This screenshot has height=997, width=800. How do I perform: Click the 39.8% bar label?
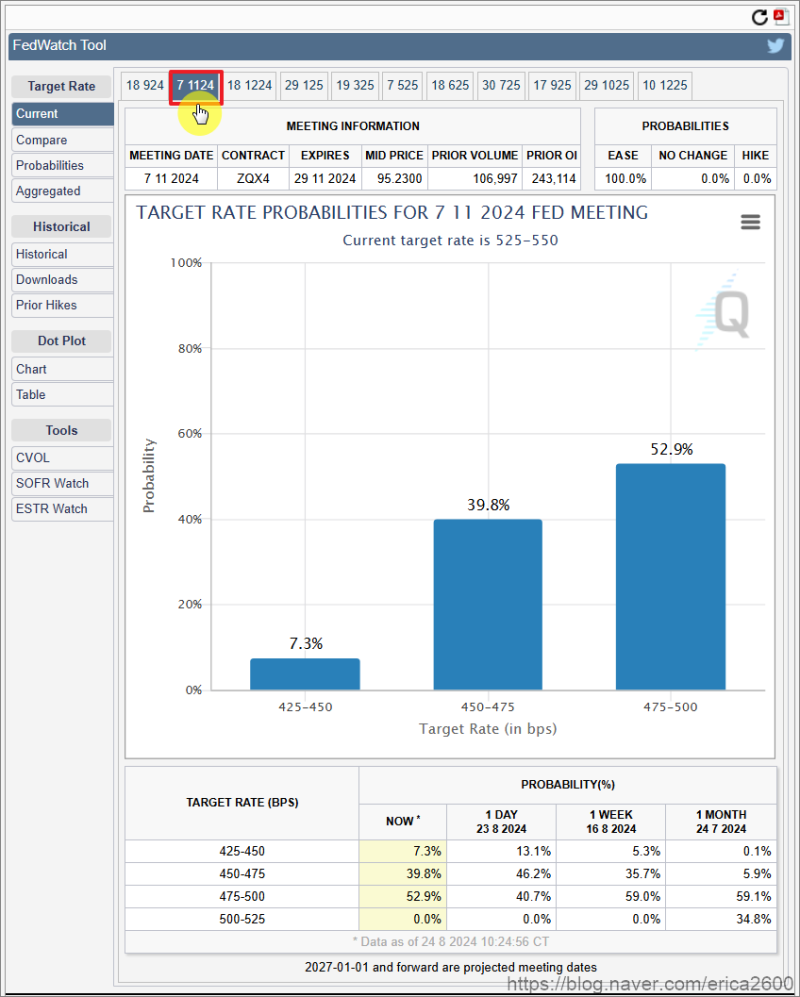(x=488, y=505)
